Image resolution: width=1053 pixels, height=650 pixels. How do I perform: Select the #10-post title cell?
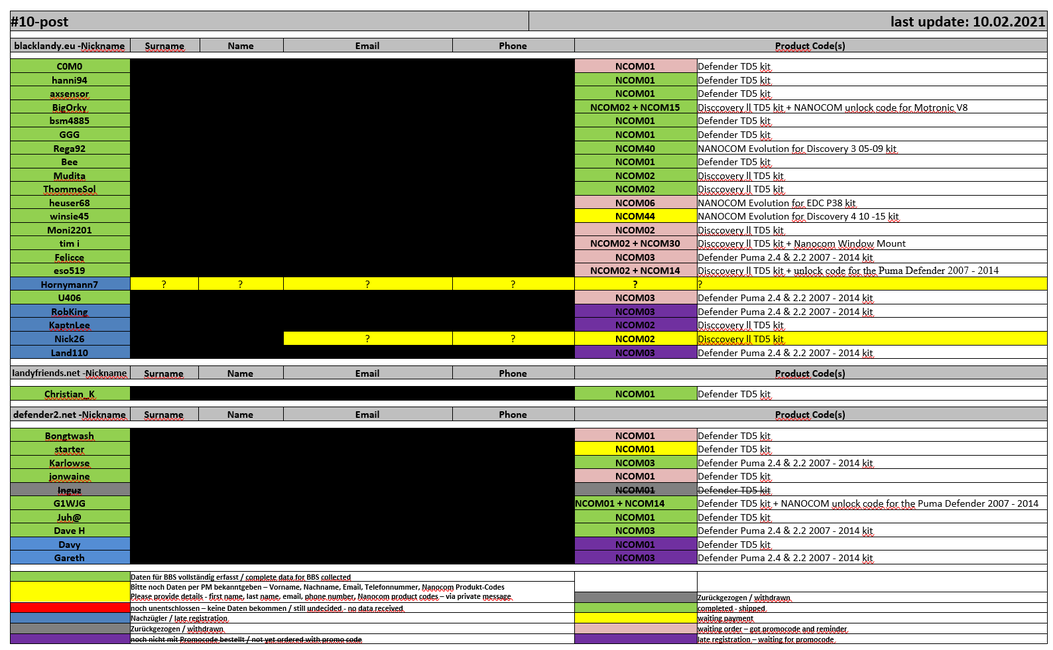[x=269, y=21]
